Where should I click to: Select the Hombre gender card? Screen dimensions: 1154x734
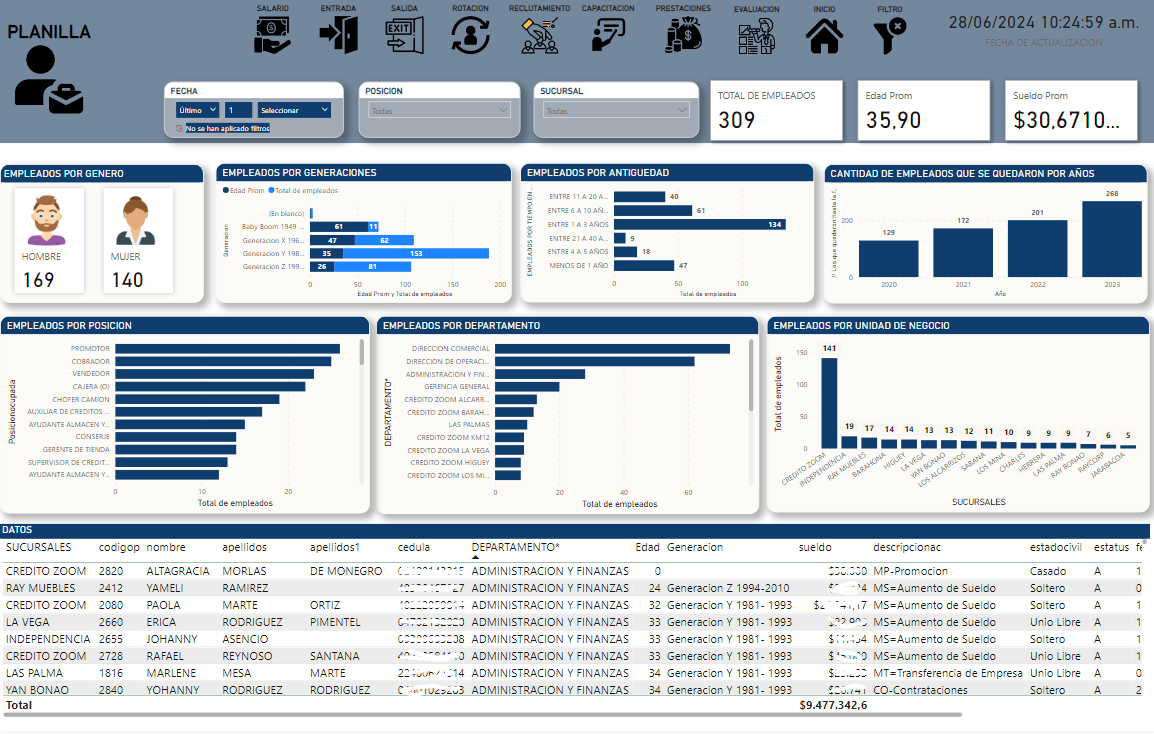(41, 241)
